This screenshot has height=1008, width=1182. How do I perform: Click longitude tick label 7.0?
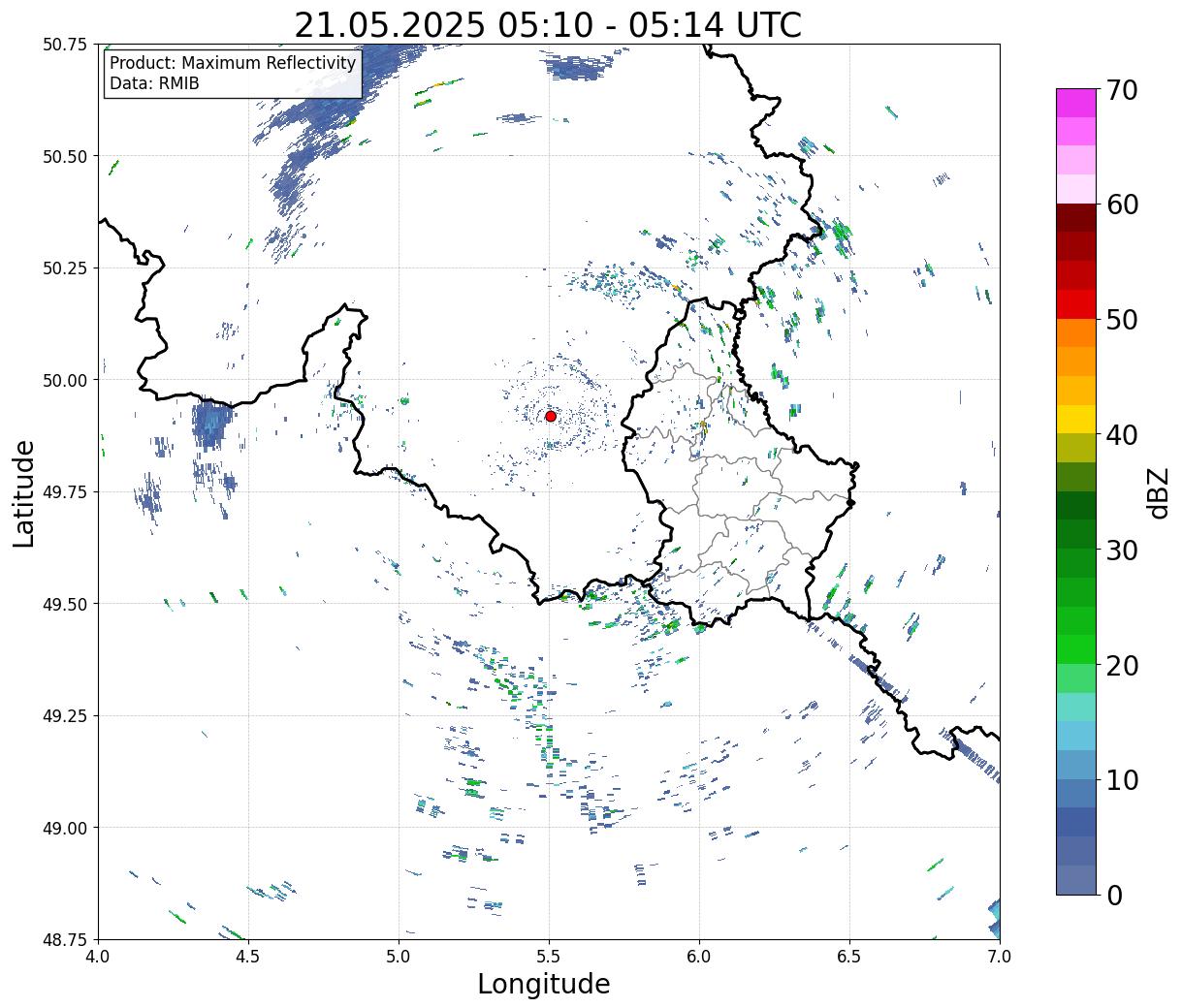pyautogui.click(x=1000, y=956)
